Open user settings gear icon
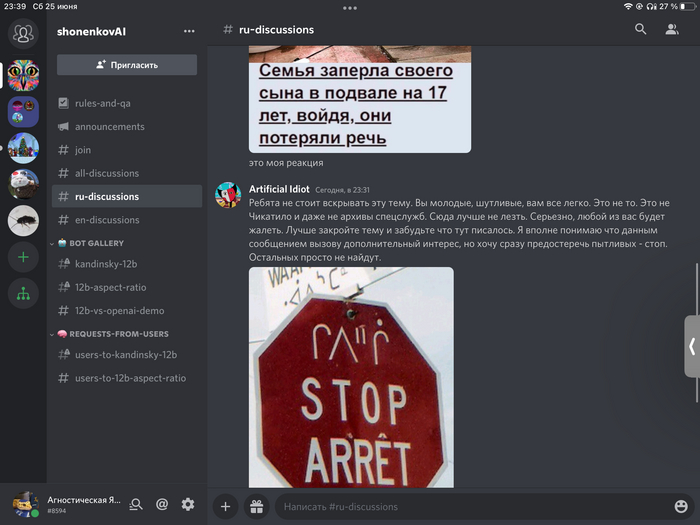700x525 pixels. [x=187, y=505]
